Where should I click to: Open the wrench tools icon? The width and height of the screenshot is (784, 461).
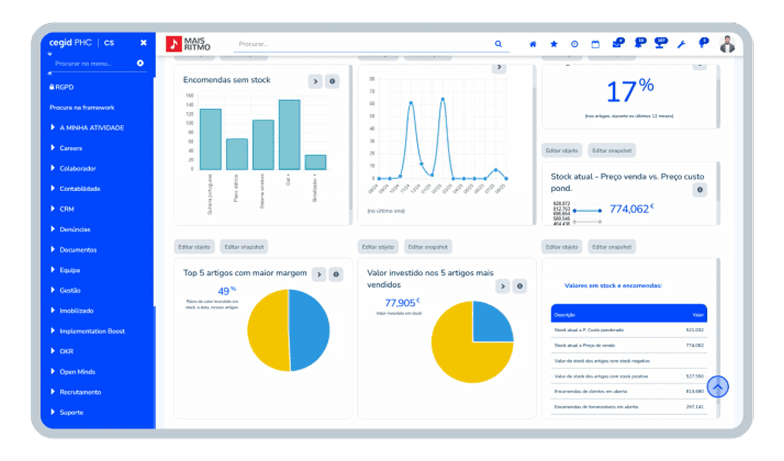681,44
